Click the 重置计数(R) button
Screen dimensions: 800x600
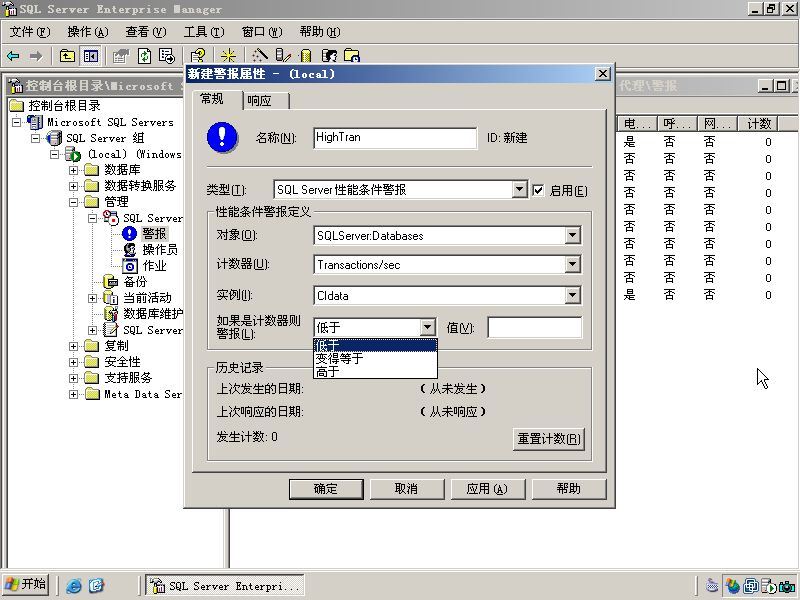(548, 439)
